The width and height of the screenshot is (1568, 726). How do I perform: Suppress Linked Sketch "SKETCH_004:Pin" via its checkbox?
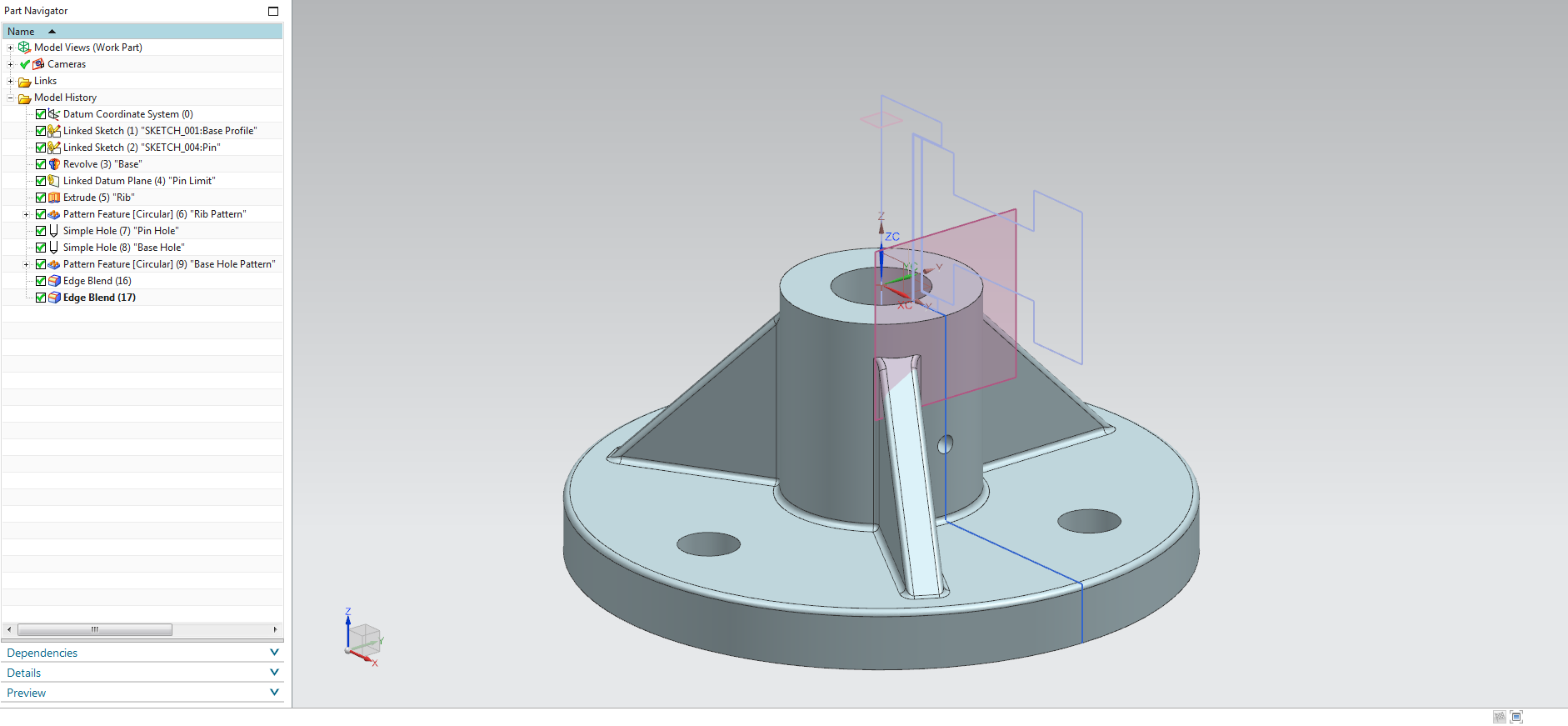[41, 148]
